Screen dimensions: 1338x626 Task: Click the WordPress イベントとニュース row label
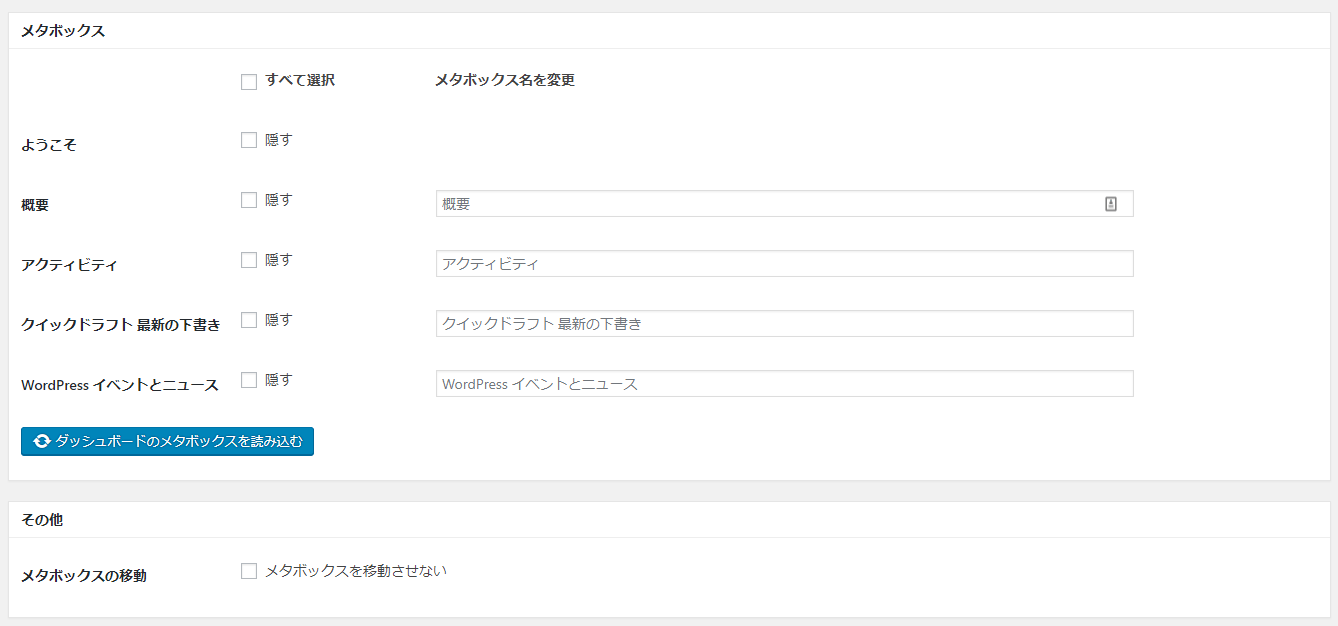click(120, 385)
